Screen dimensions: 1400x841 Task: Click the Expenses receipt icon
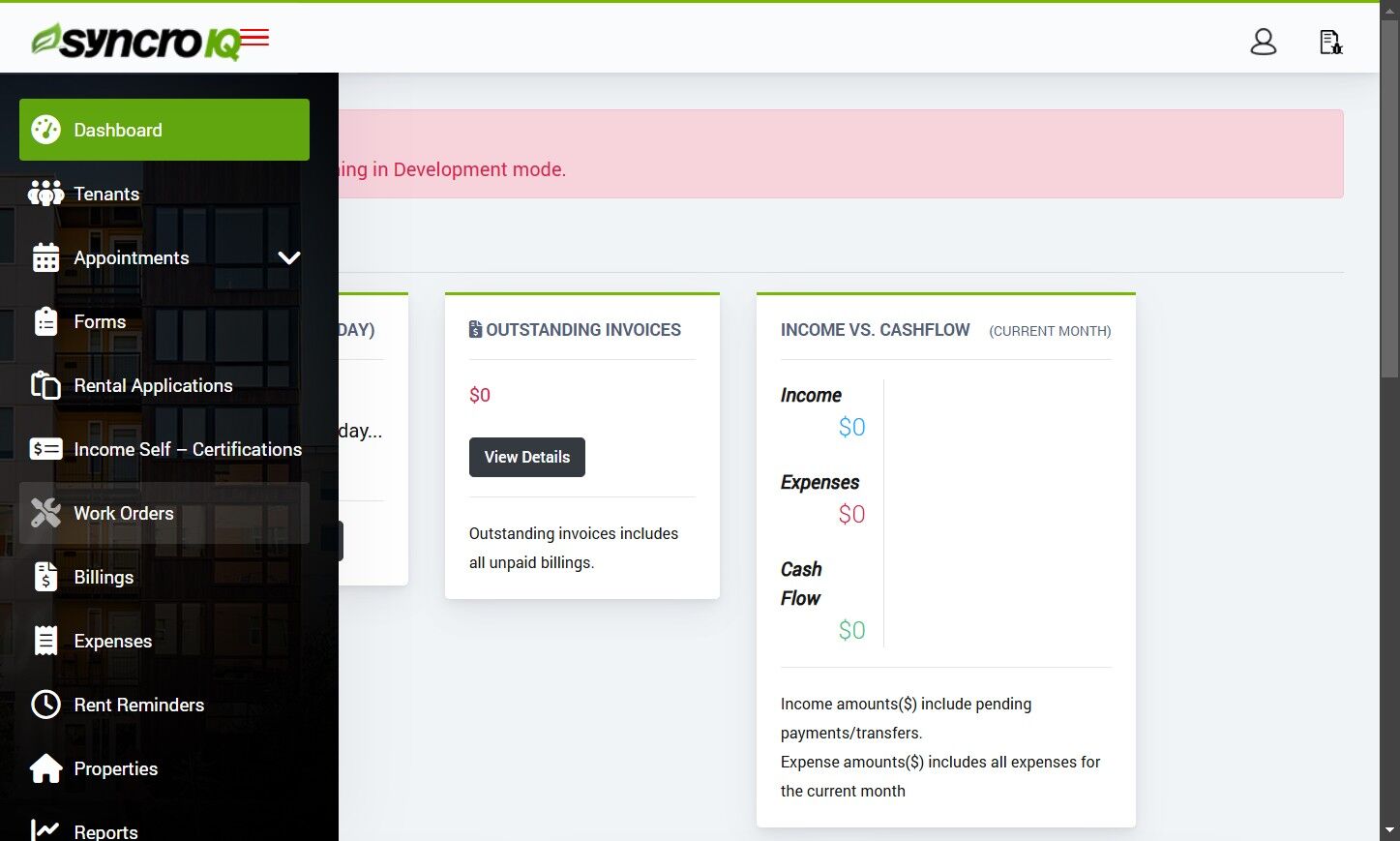click(45, 641)
